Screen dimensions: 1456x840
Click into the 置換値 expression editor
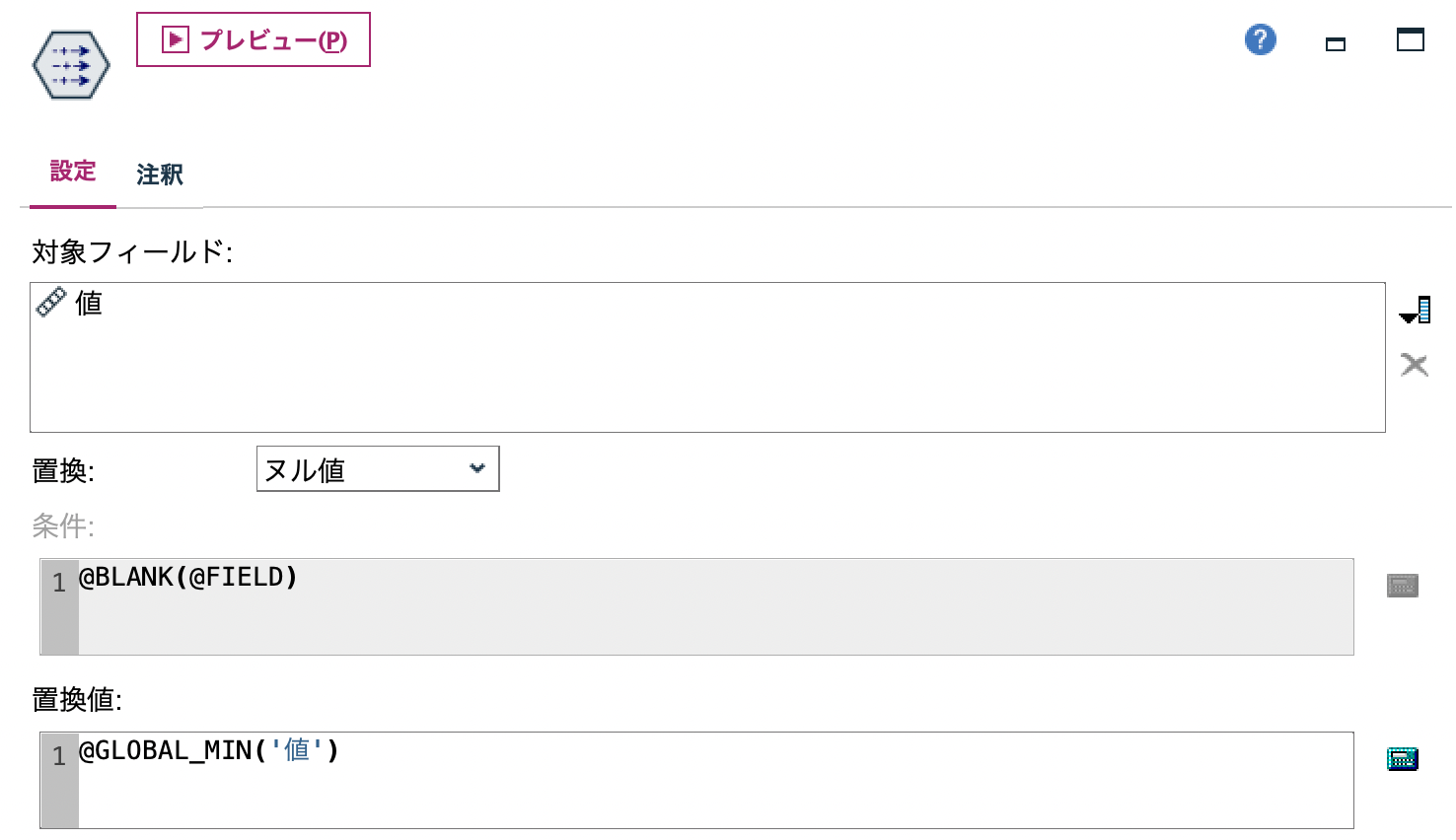(x=691, y=784)
